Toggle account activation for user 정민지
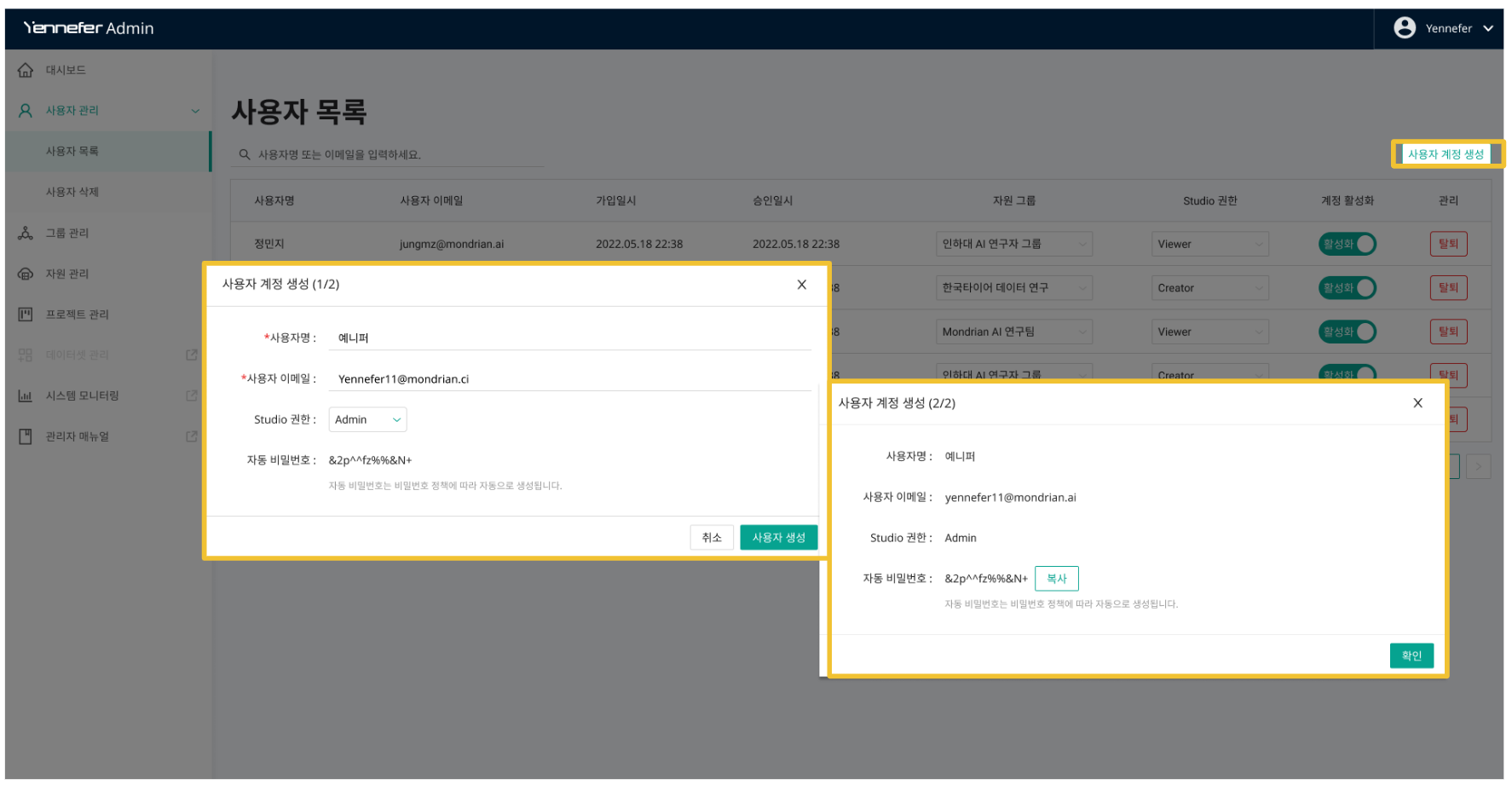Viewport: 1512px width, 785px height. point(1347,244)
